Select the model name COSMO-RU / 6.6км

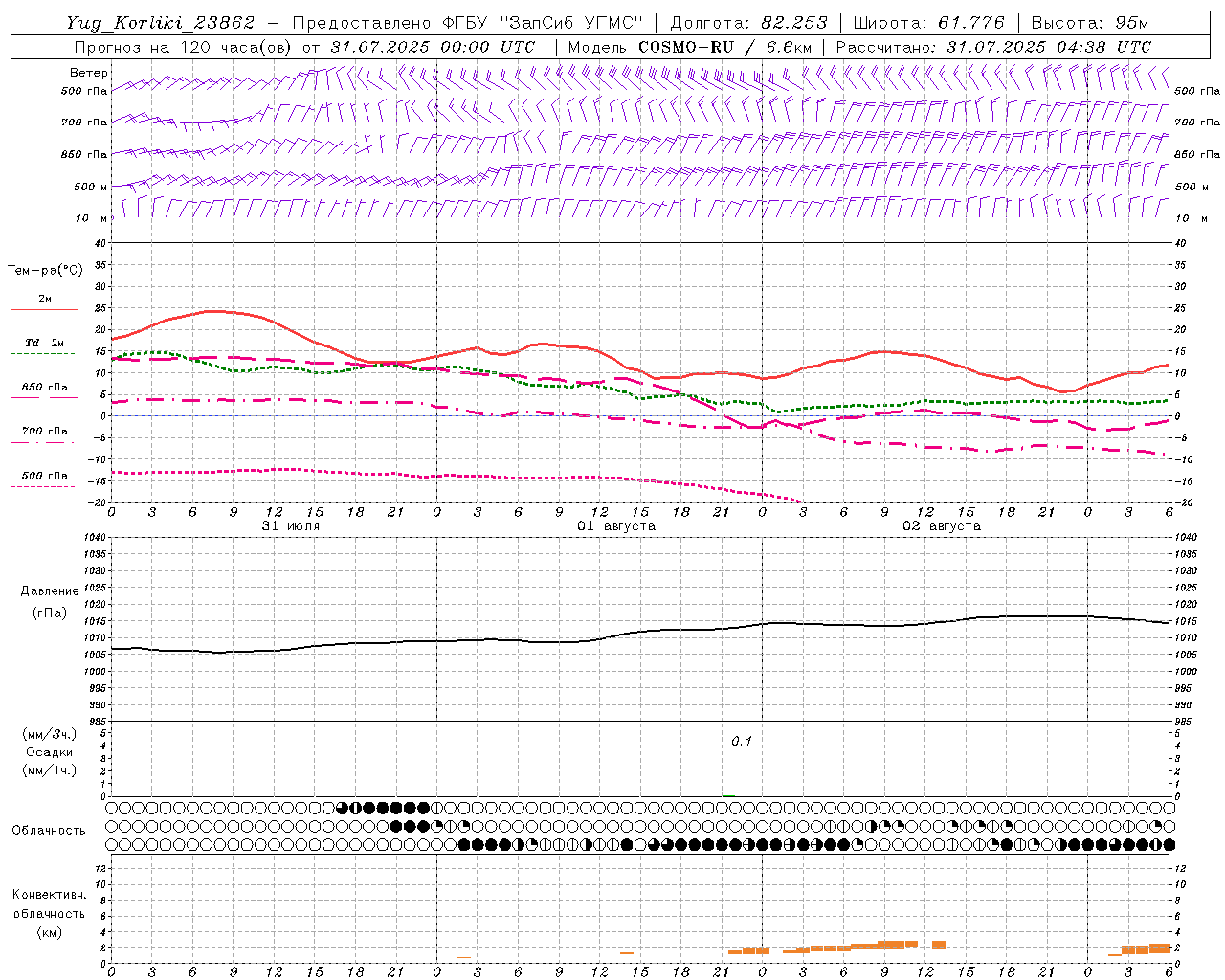[x=724, y=47]
